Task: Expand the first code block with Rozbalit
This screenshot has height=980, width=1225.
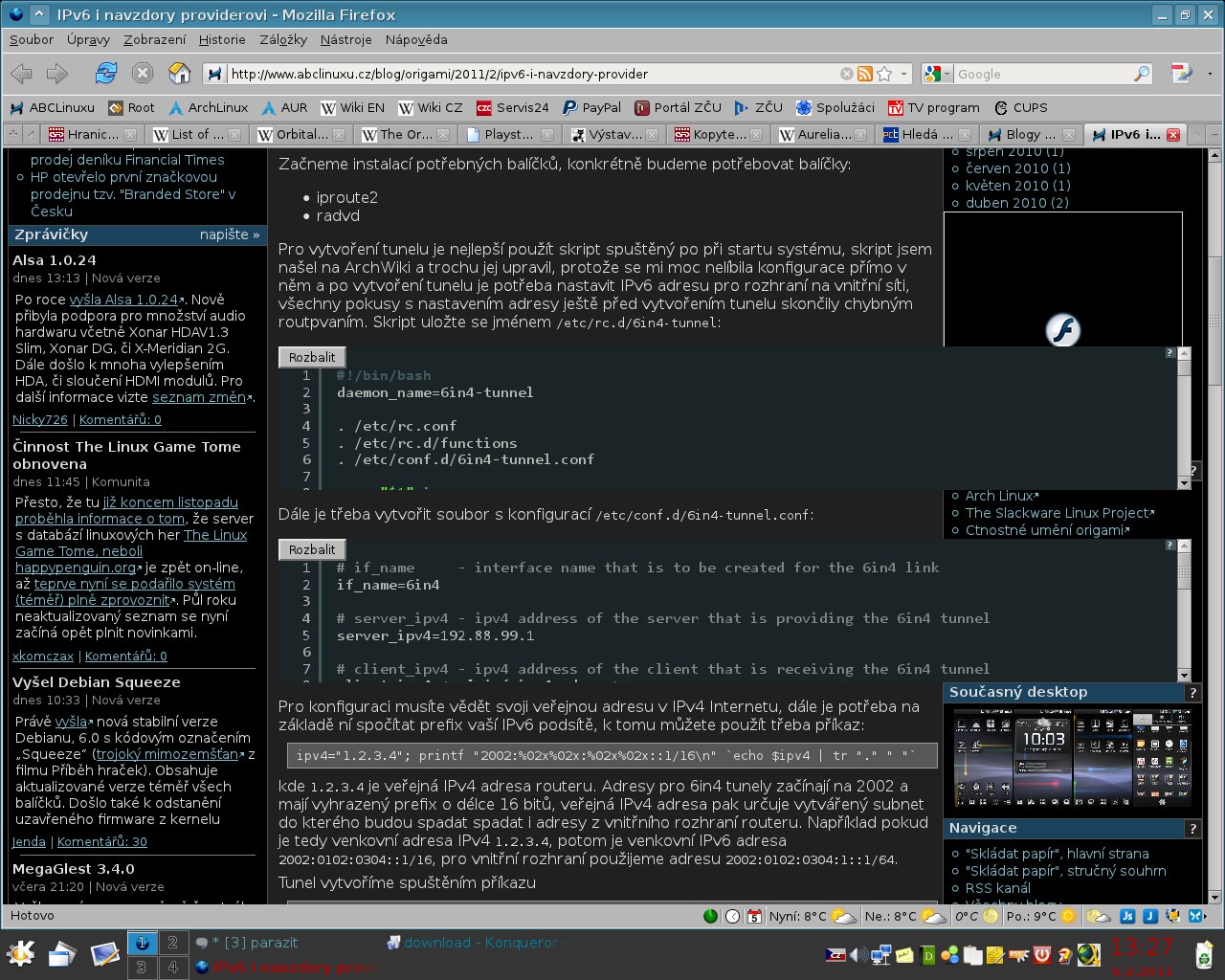Action: [312, 357]
